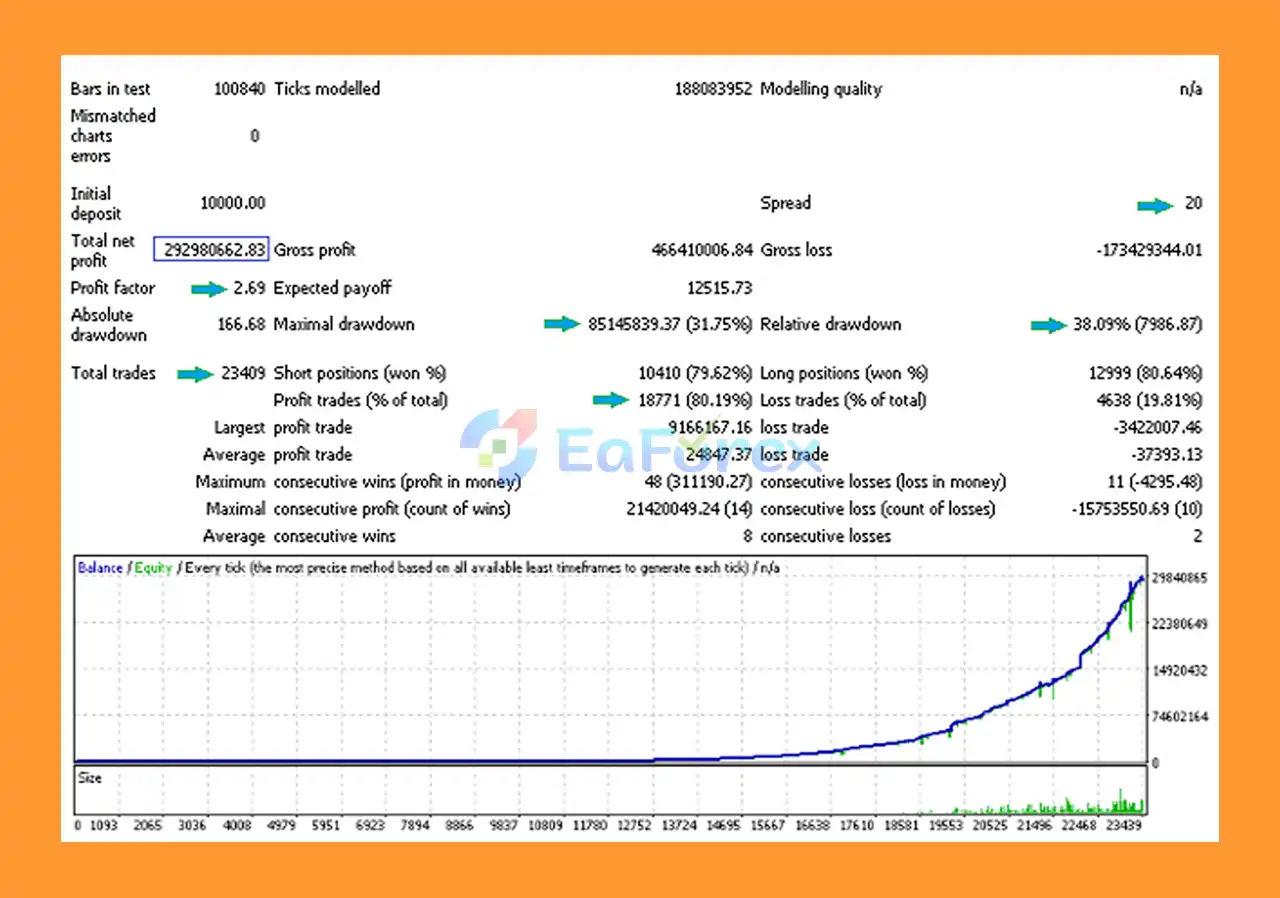Click the blue Balance legend label
1280x898 pixels.
[x=100, y=568]
